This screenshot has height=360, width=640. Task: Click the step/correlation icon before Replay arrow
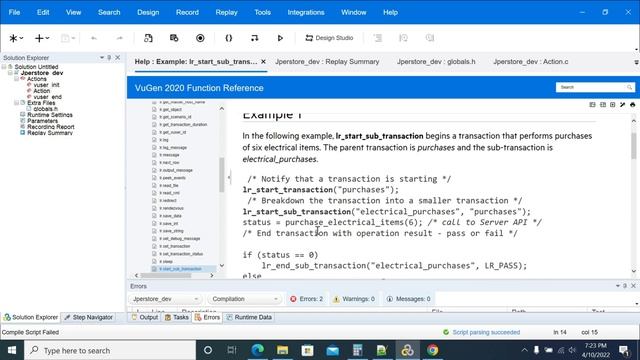tap(254, 38)
